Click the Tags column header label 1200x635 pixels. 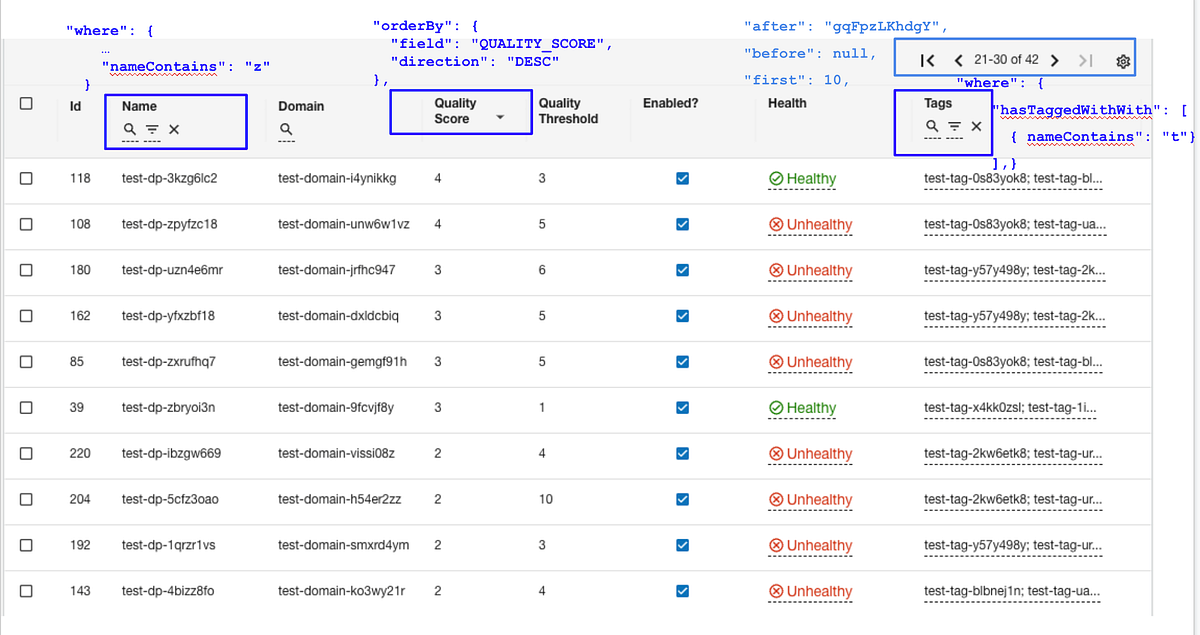pos(938,103)
